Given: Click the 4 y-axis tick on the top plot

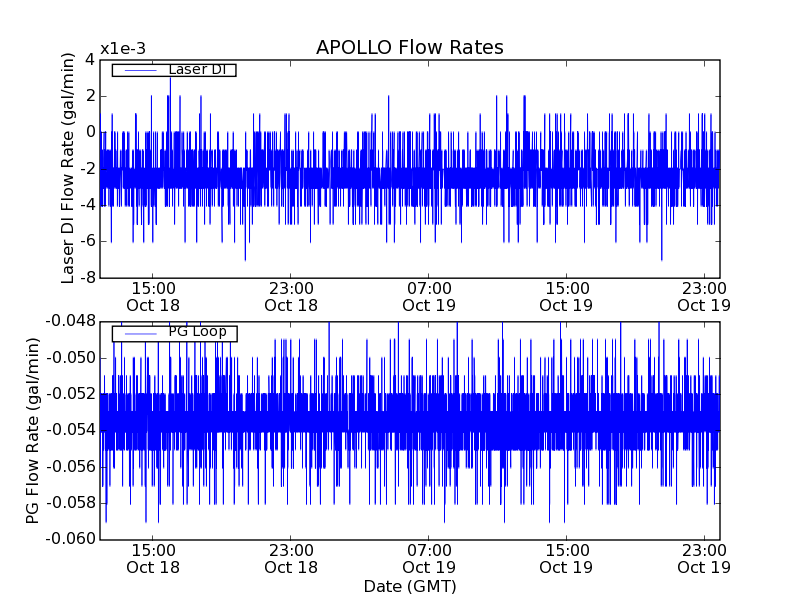Looking at the screenshot, I should [90, 60].
